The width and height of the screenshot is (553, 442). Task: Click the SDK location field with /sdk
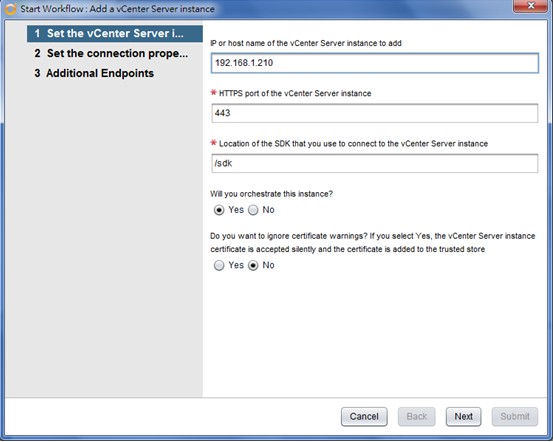coord(375,163)
